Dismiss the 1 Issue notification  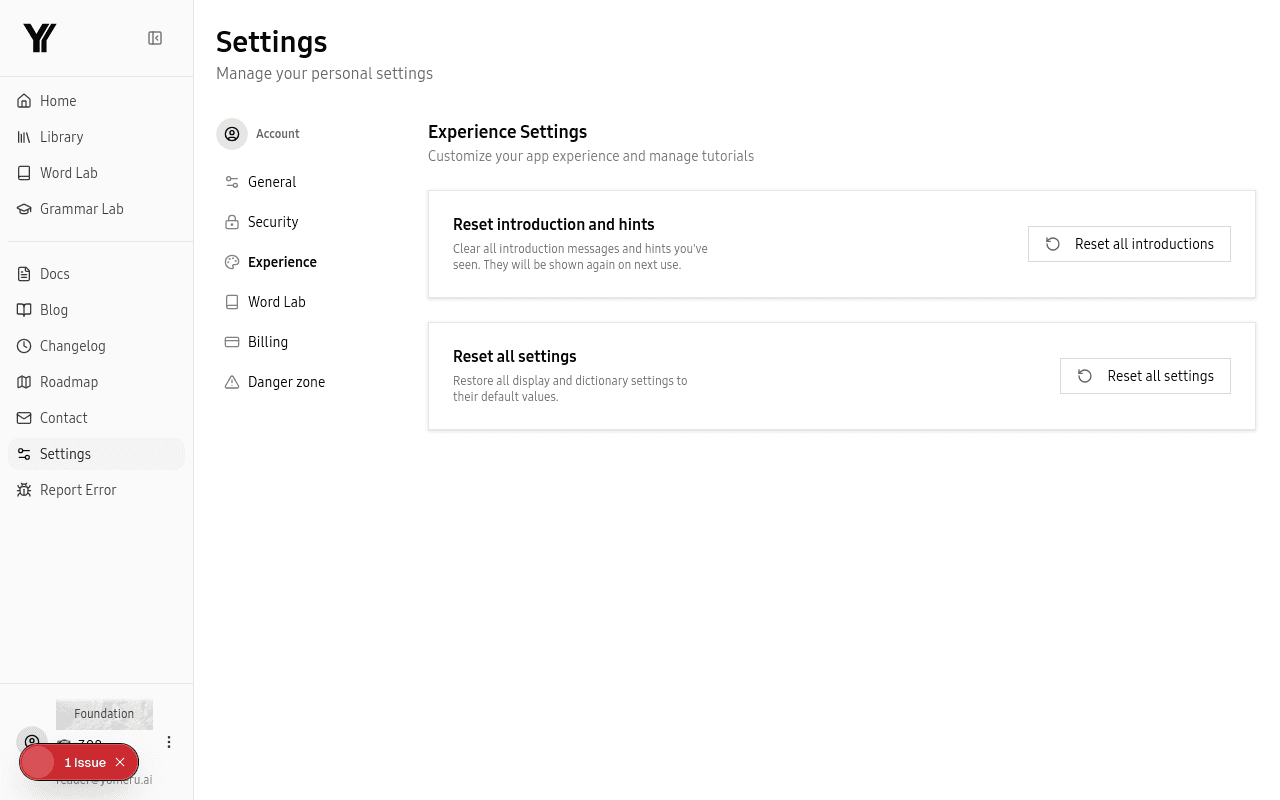[120, 762]
